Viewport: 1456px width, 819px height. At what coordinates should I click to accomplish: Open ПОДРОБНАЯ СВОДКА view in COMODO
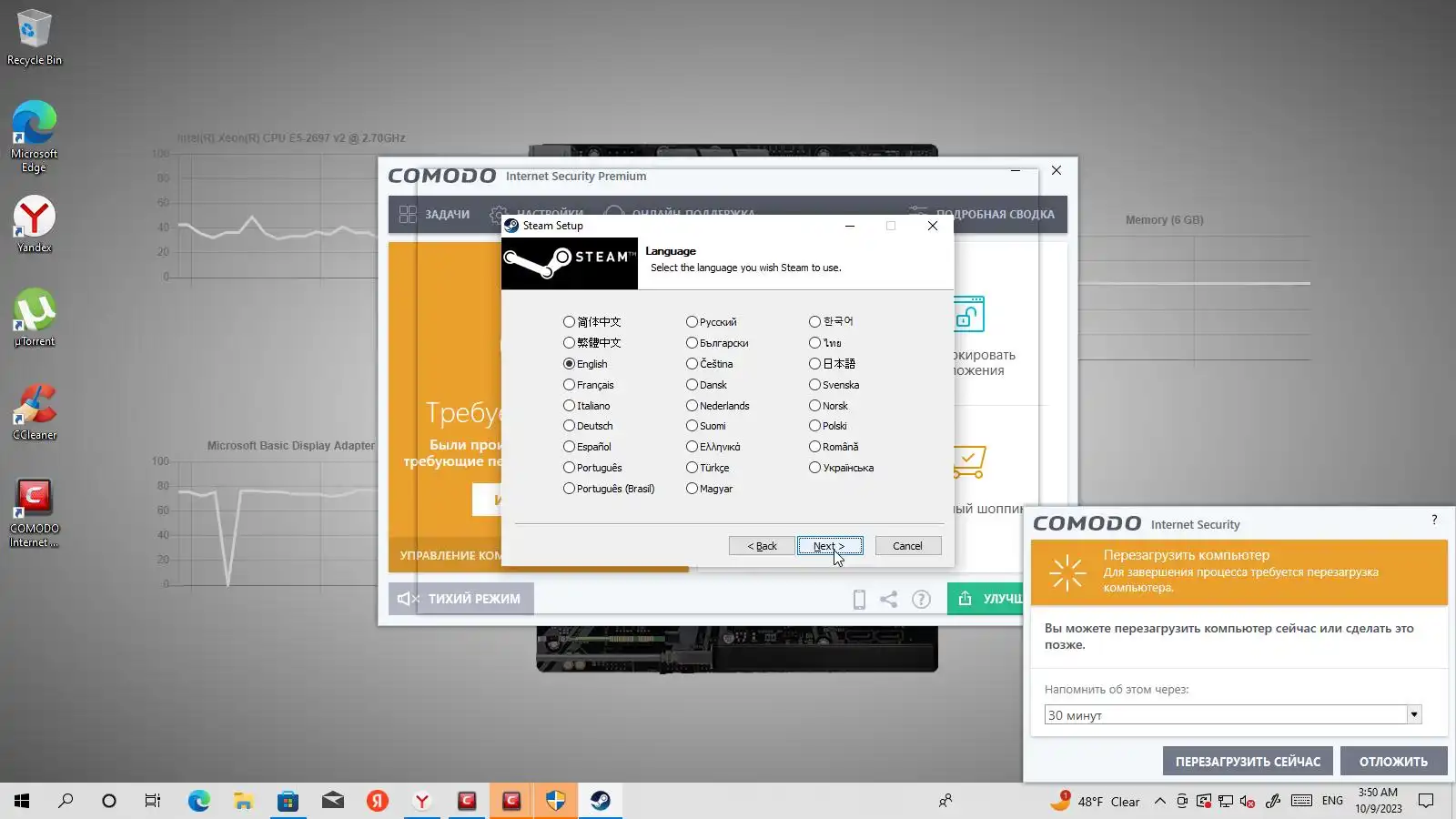[982, 215]
